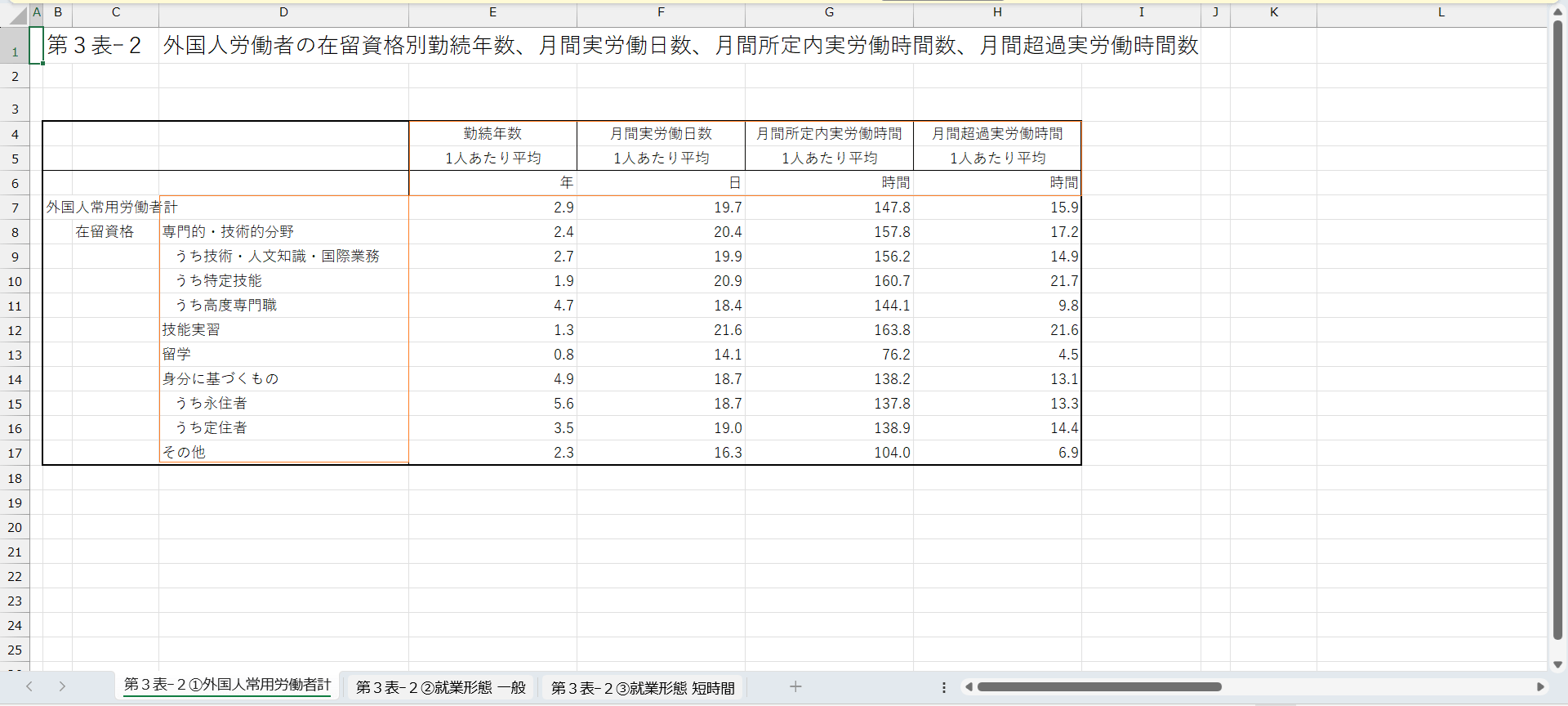Image resolution: width=1568 pixels, height=706 pixels.
Task: Click horizontal scrollbar right arrow
Action: pos(1540,687)
